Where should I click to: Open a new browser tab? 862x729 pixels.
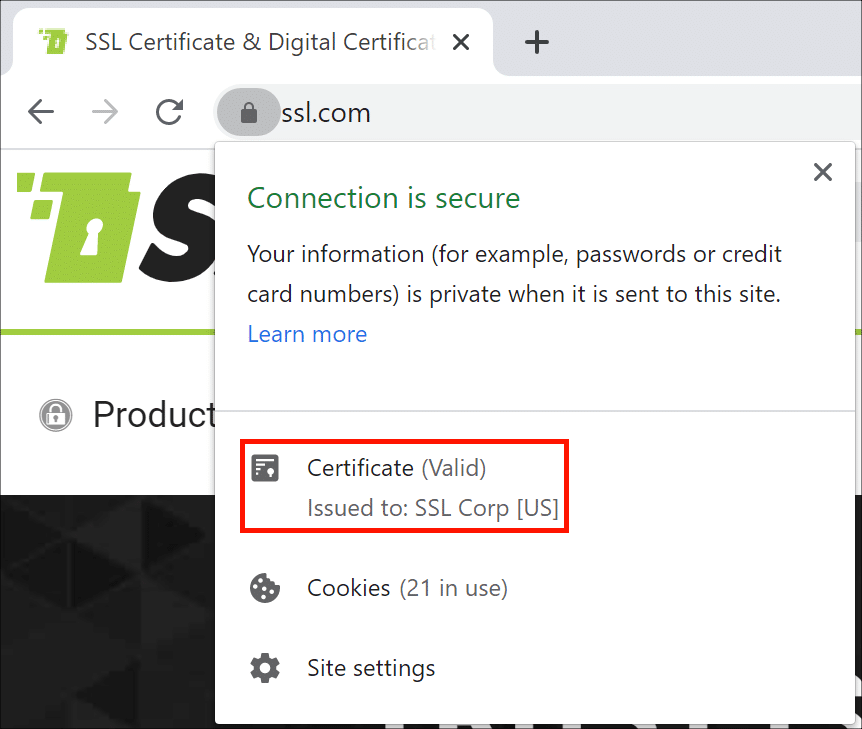pyautogui.click(x=537, y=42)
